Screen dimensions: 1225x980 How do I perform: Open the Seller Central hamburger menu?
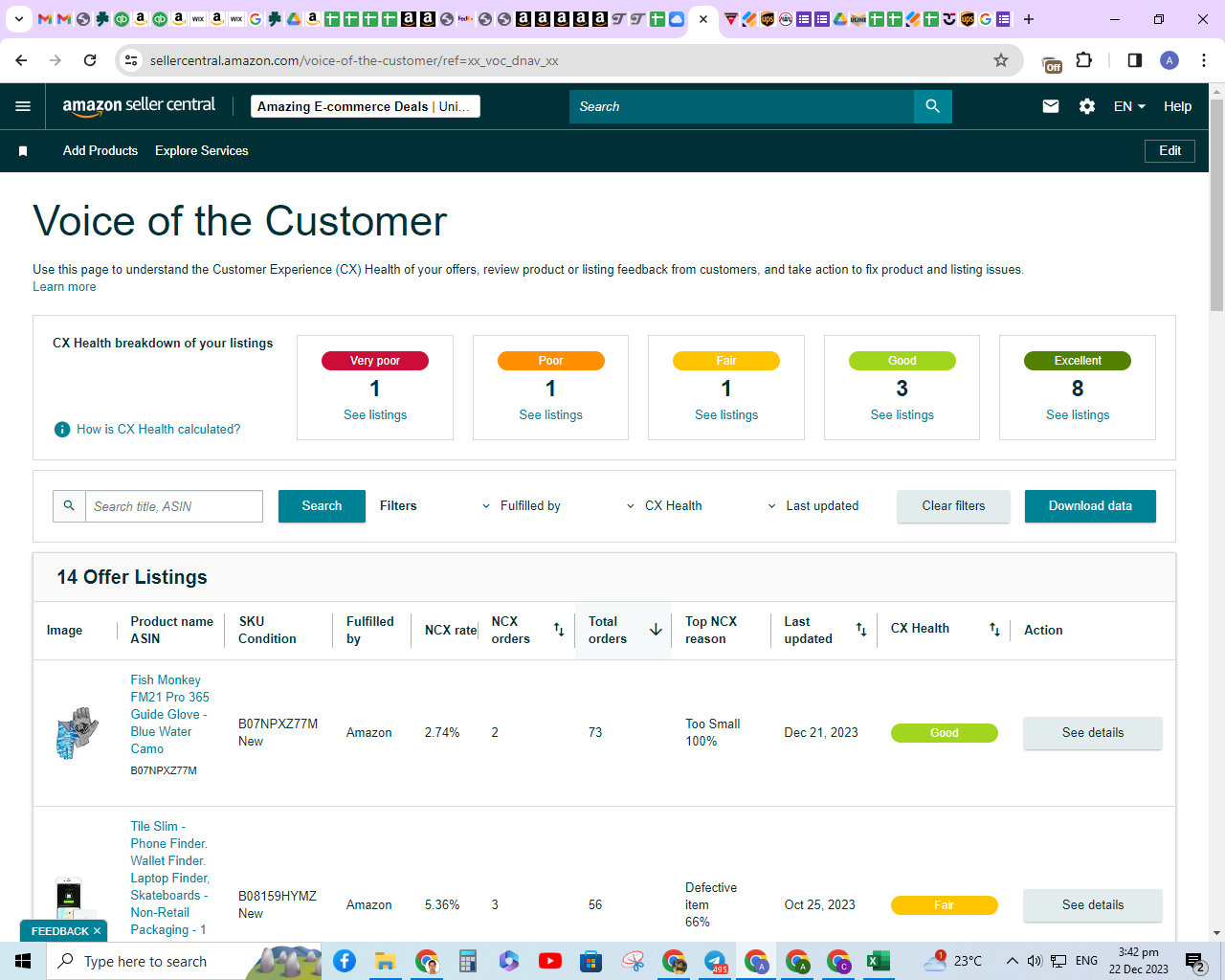pos(23,106)
